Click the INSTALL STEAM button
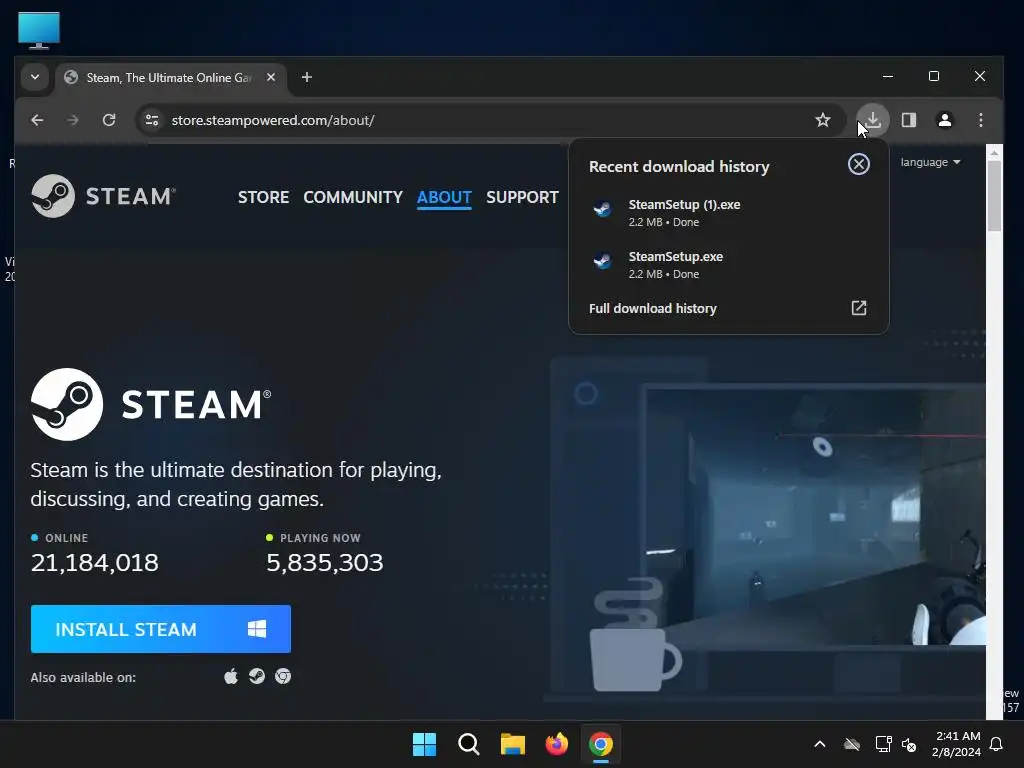The height and width of the screenshot is (768, 1024). (161, 629)
